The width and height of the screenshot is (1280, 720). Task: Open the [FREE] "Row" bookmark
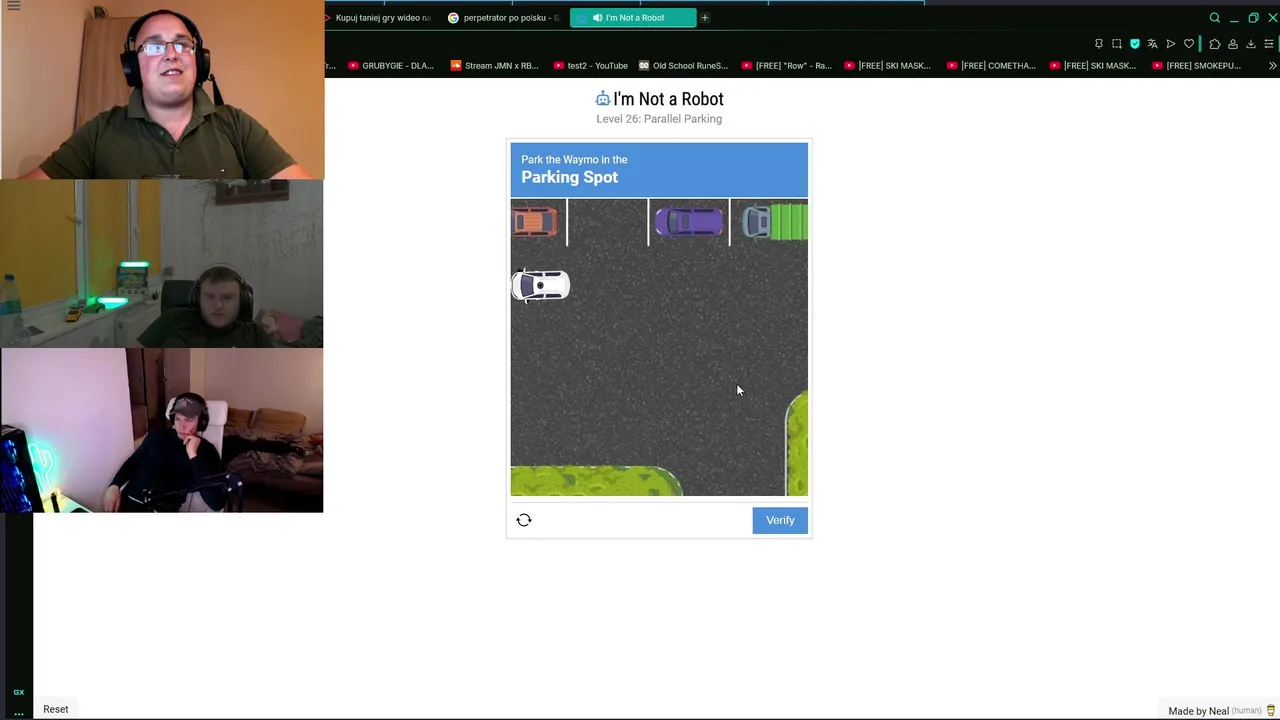pos(786,65)
